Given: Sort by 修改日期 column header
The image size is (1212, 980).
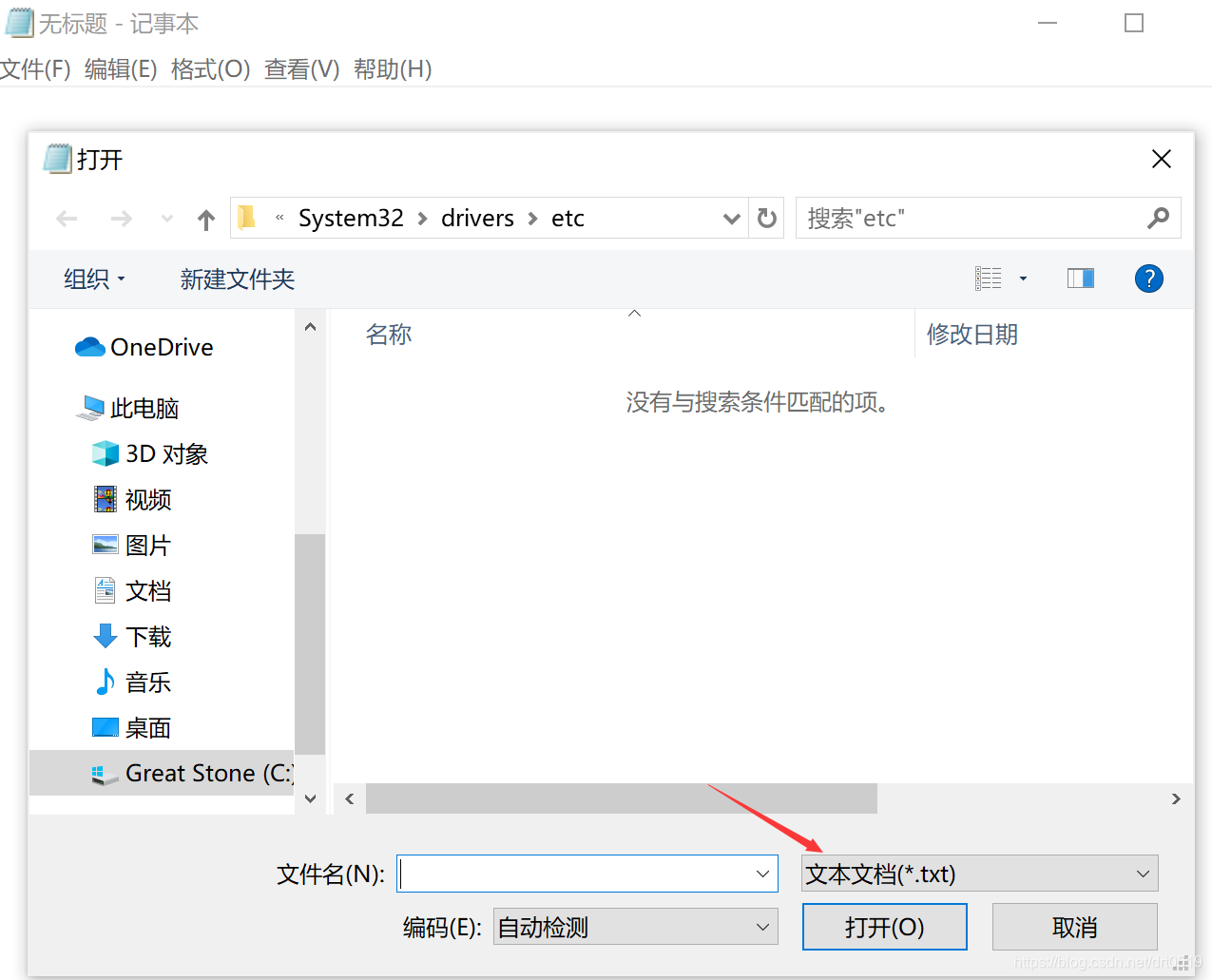Looking at the screenshot, I should pyautogui.click(x=972, y=335).
